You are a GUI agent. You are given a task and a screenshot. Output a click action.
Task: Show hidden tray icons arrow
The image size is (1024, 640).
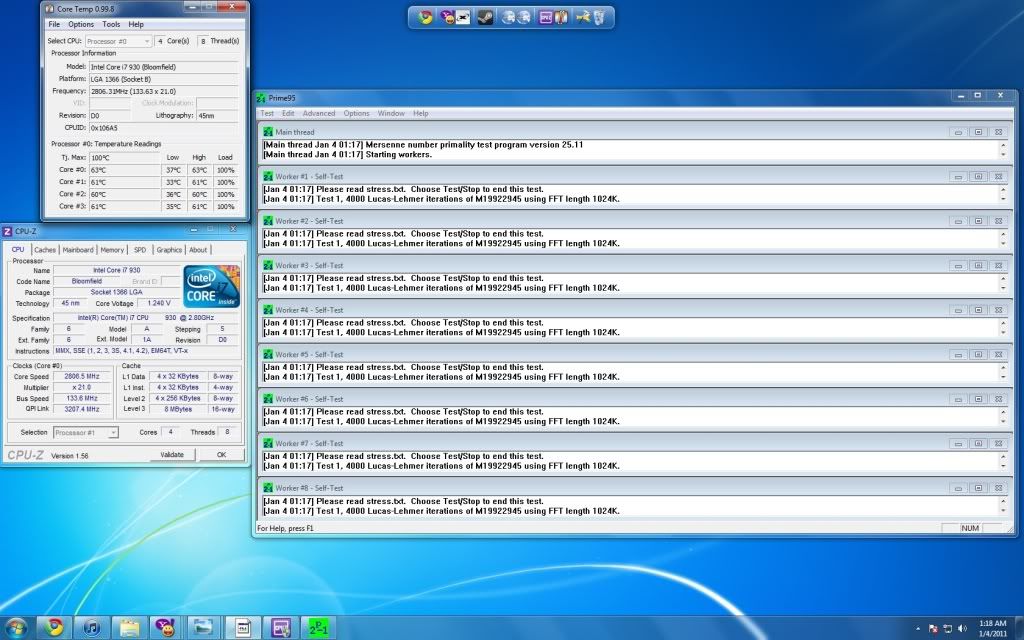tap(918, 629)
